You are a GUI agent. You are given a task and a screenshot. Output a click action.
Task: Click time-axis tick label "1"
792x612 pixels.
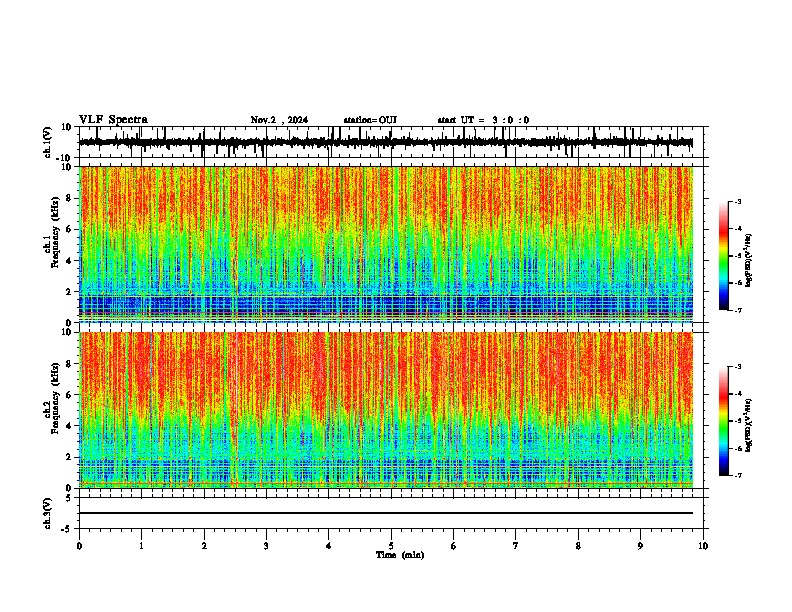pyautogui.click(x=141, y=546)
